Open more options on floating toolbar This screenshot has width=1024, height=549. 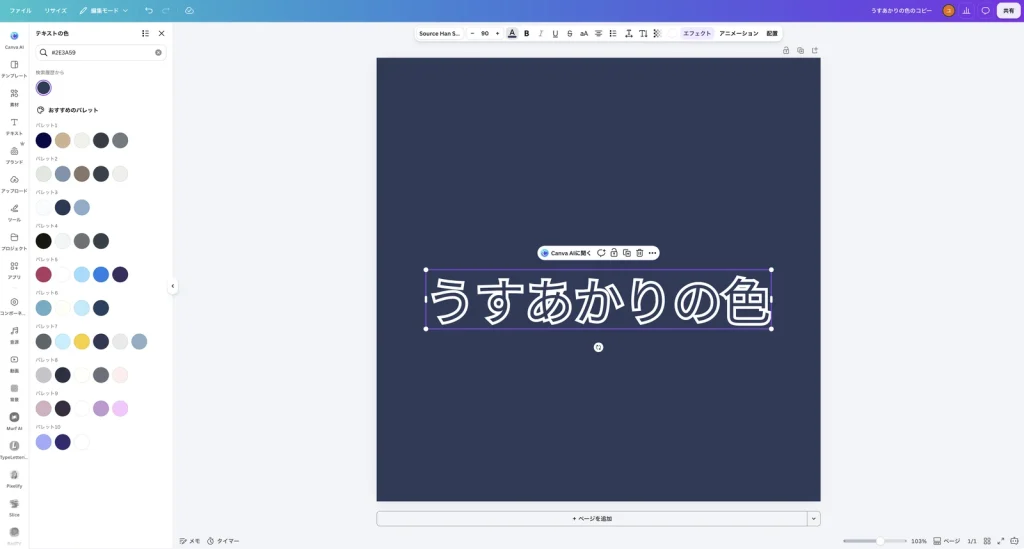[652, 253]
